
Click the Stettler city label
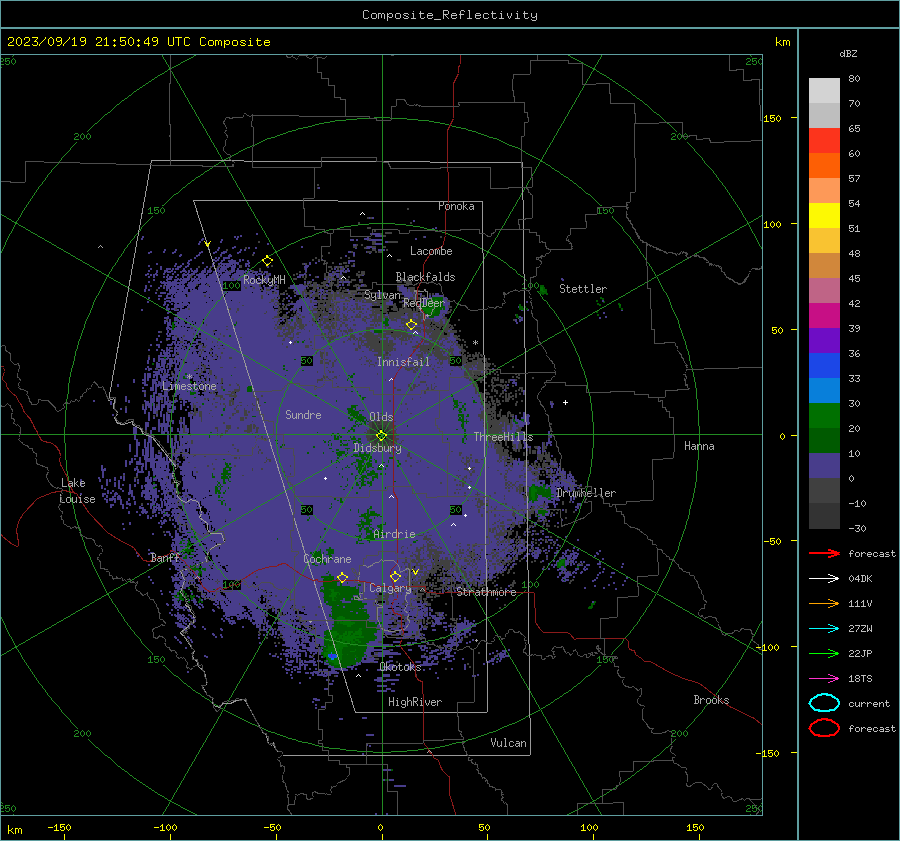583,289
